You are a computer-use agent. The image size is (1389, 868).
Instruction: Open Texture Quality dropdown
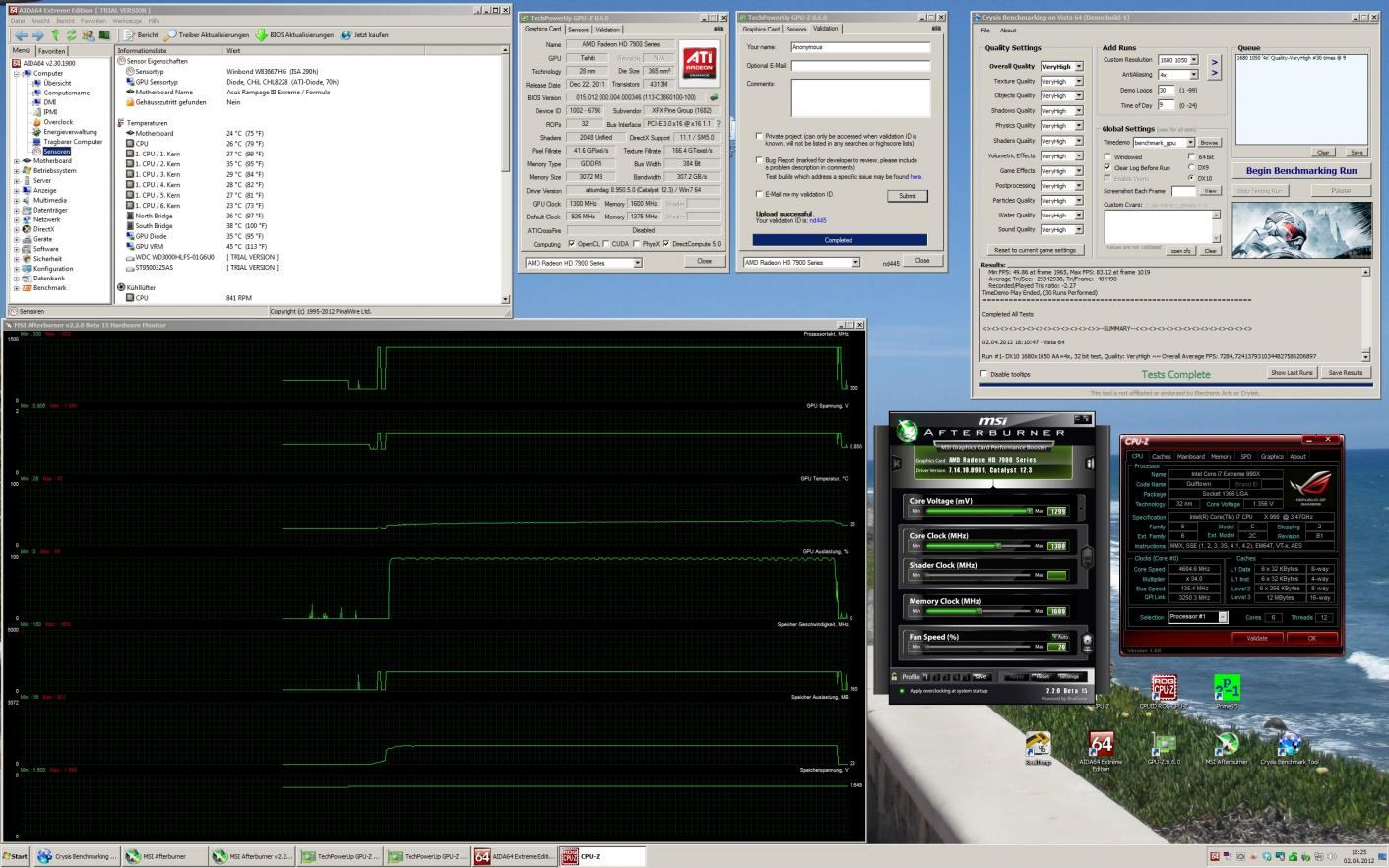(1078, 82)
